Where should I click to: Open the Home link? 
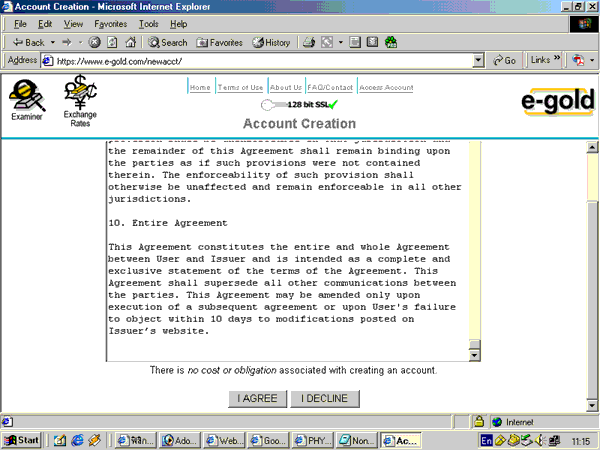200,88
